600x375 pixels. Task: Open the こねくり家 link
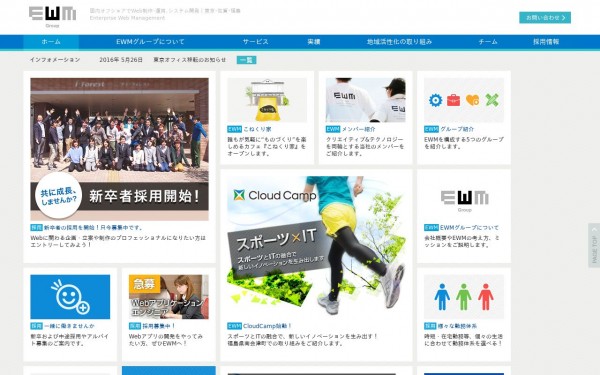pyautogui.click(x=257, y=129)
